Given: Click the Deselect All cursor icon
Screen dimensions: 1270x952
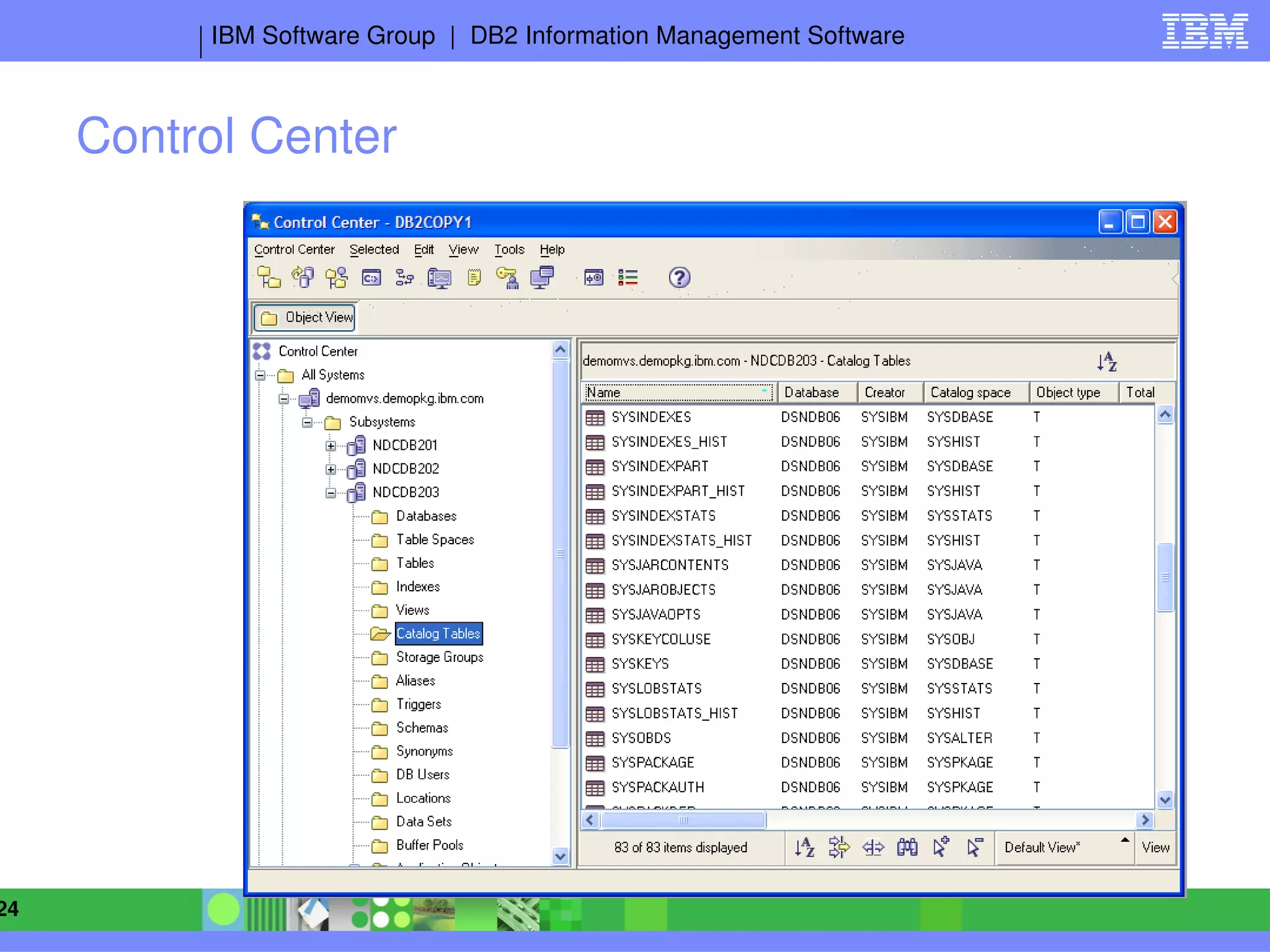Looking at the screenshot, I should pos(975,847).
